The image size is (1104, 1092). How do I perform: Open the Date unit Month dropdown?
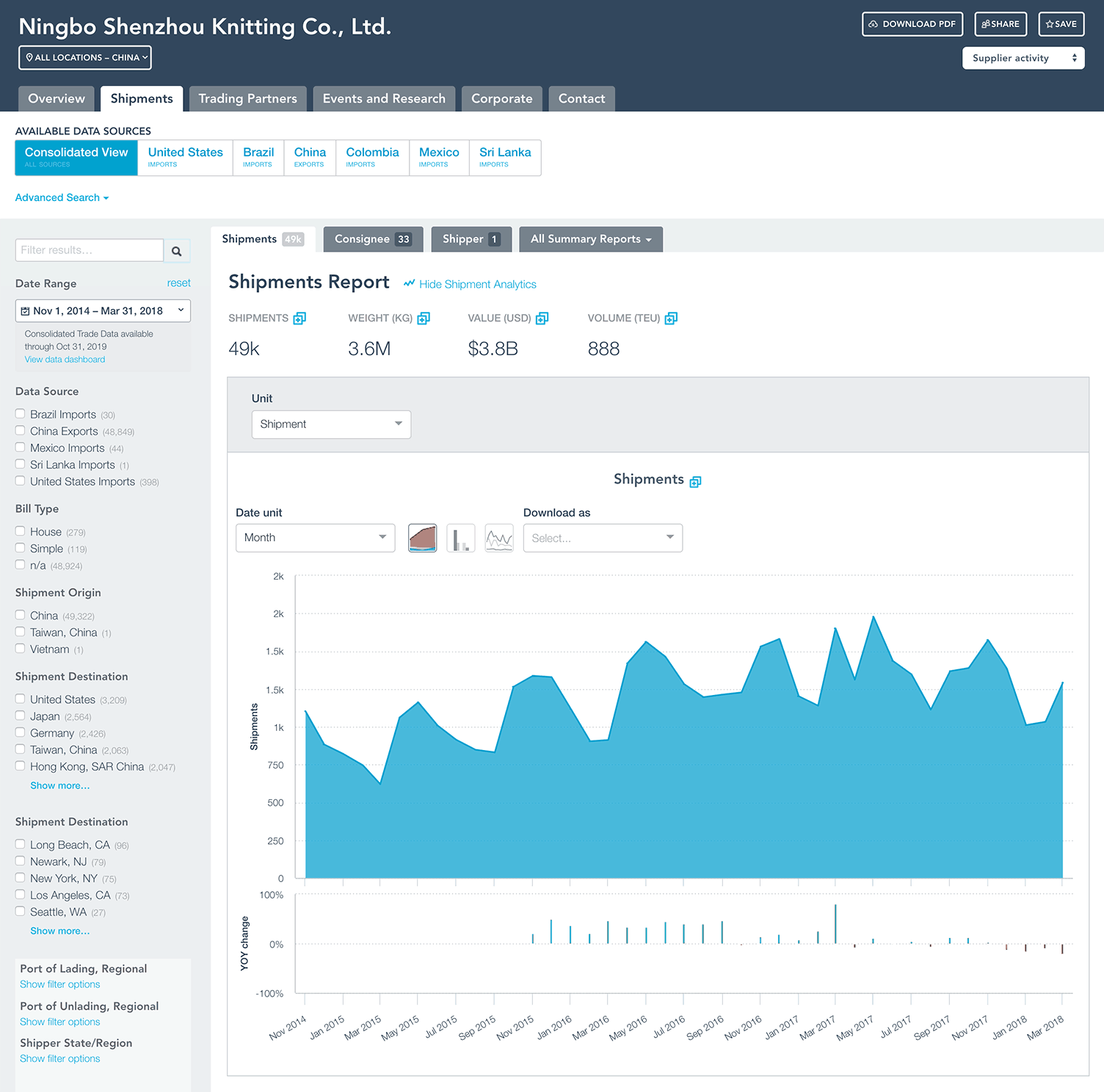click(x=315, y=537)
